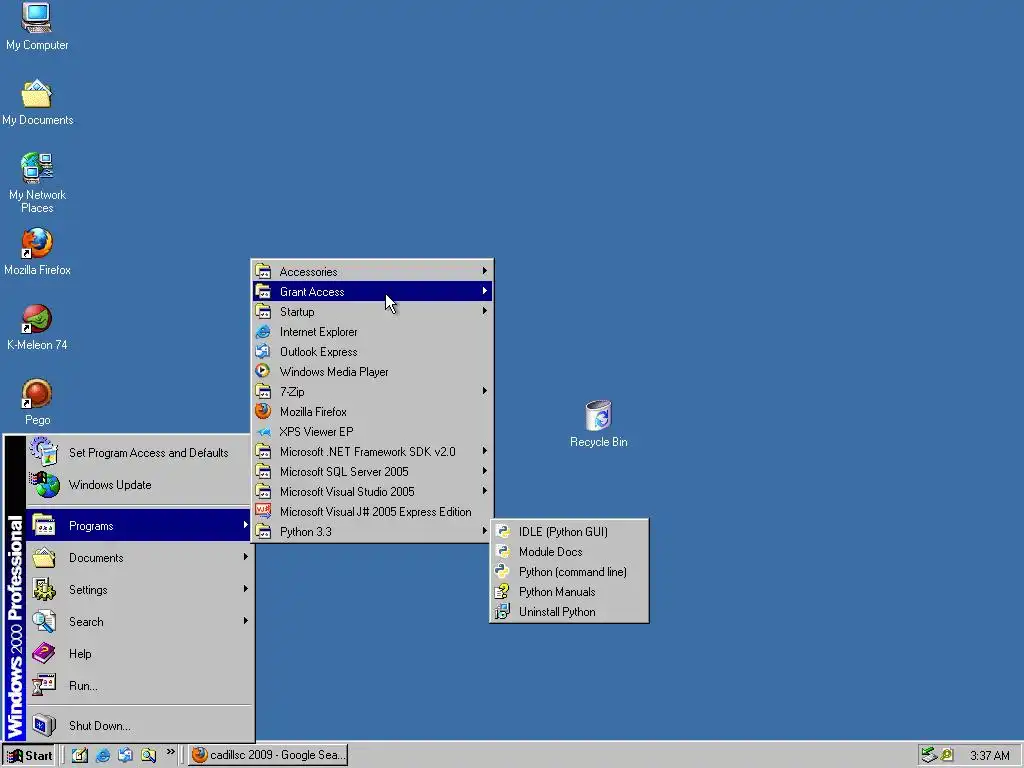This screenshot has height=768, width=1024.
Task: Click network connection tray icon
Action: coord(929,755)
